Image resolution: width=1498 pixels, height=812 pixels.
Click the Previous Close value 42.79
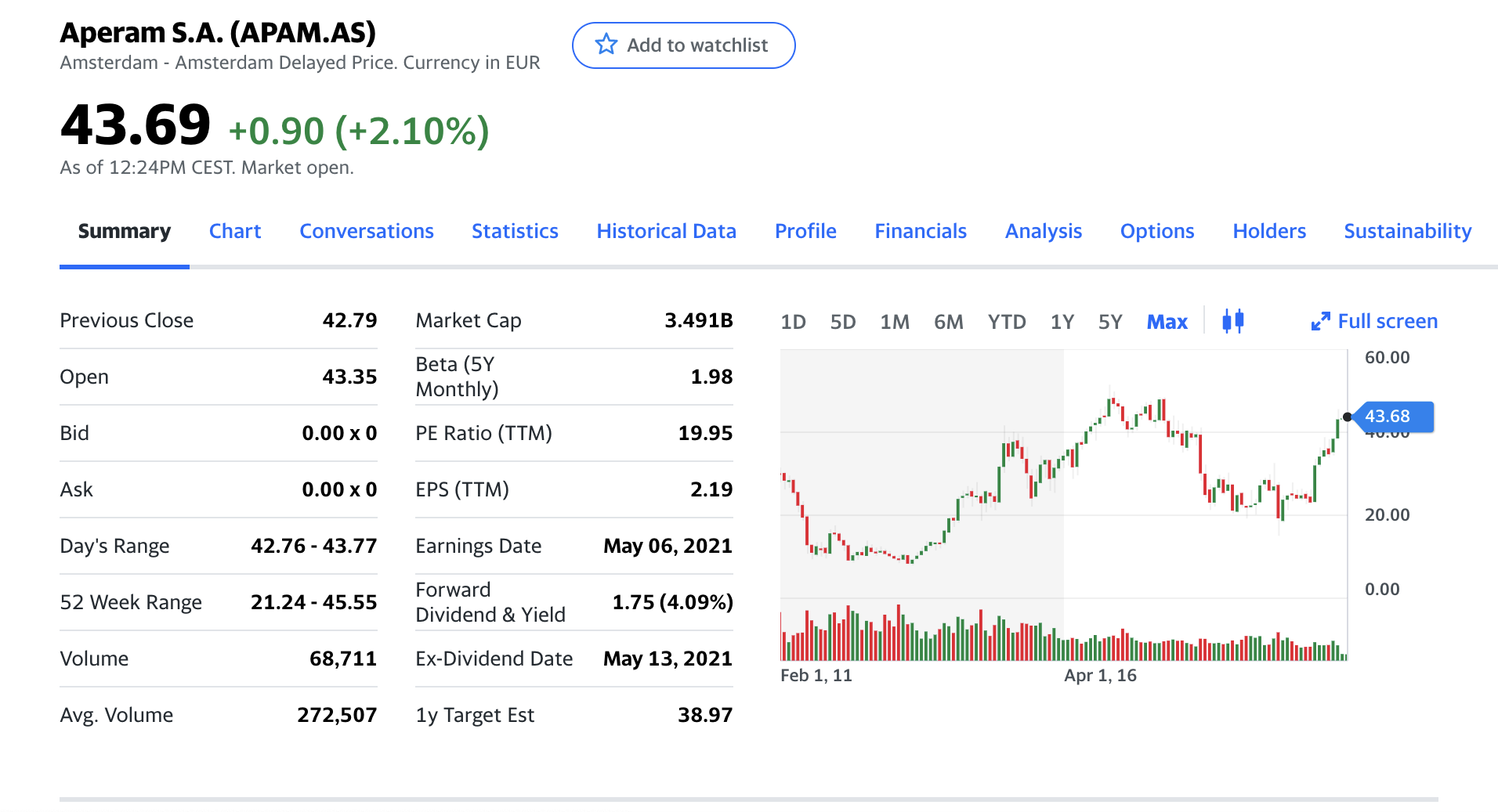click(x=349, y=320)
